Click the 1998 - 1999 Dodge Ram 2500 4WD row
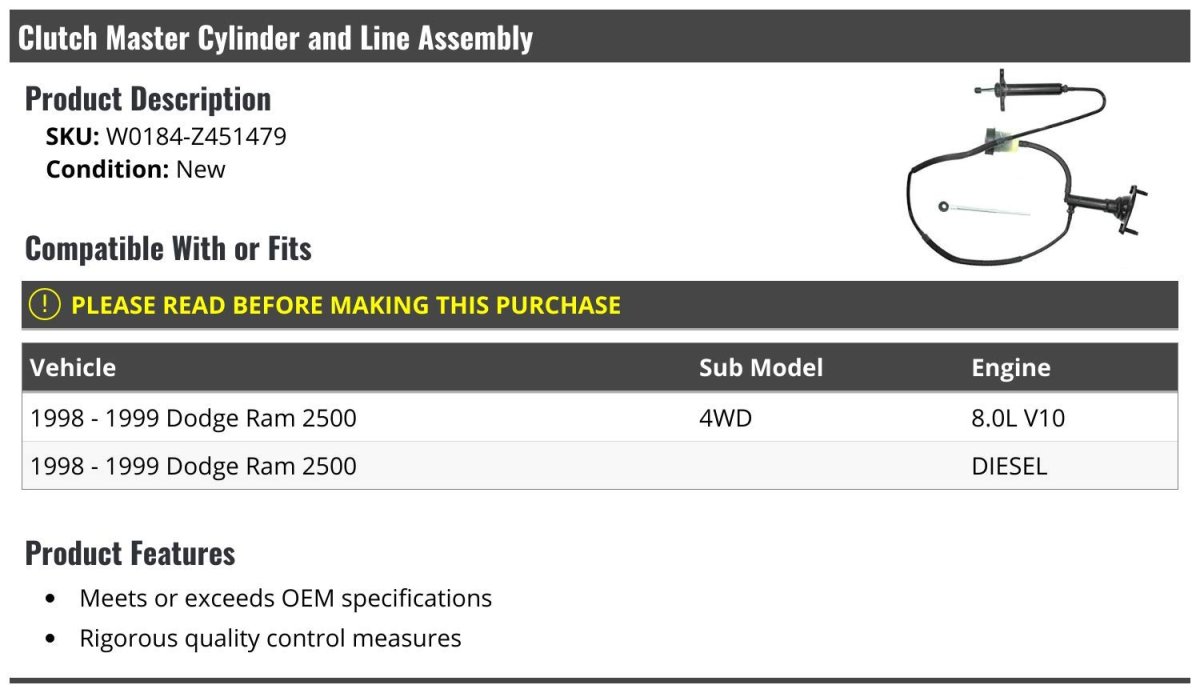 tap(600, 418)
